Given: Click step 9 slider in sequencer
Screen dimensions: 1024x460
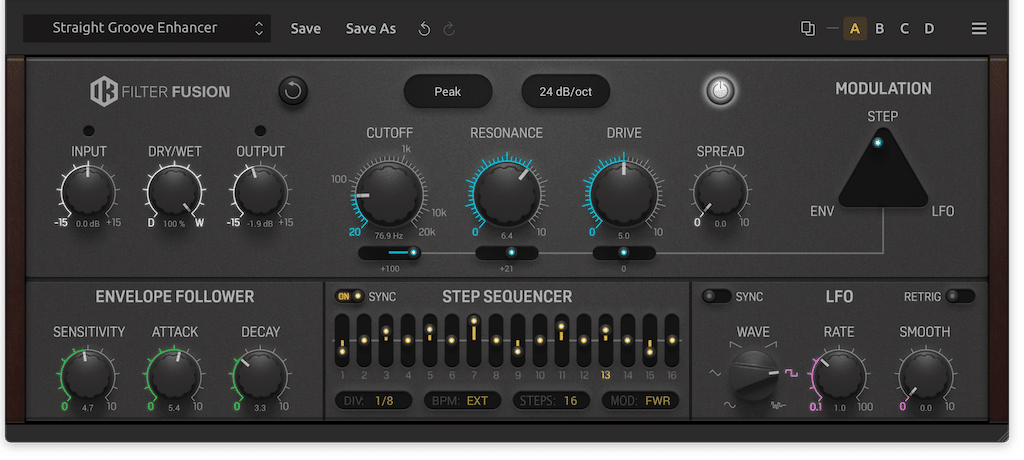Looking at the screenshot, I should pyautogui.click(x=518, y=340).
